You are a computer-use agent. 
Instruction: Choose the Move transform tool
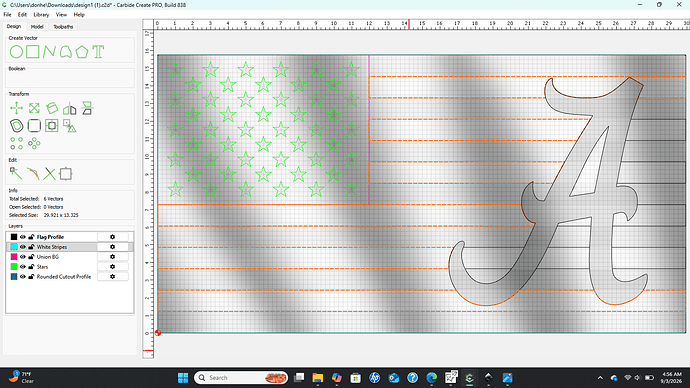coord(16,108)
